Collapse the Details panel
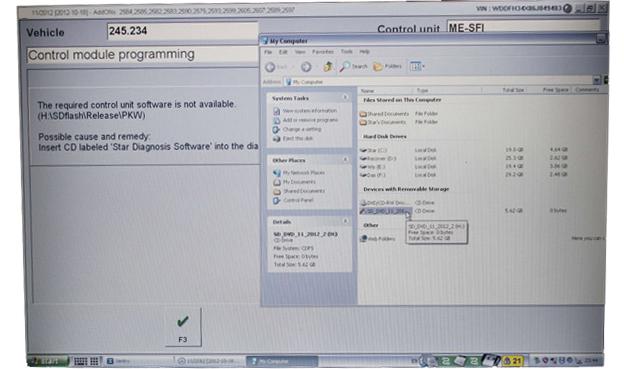624x369 pixels. [x=345, y=221]
